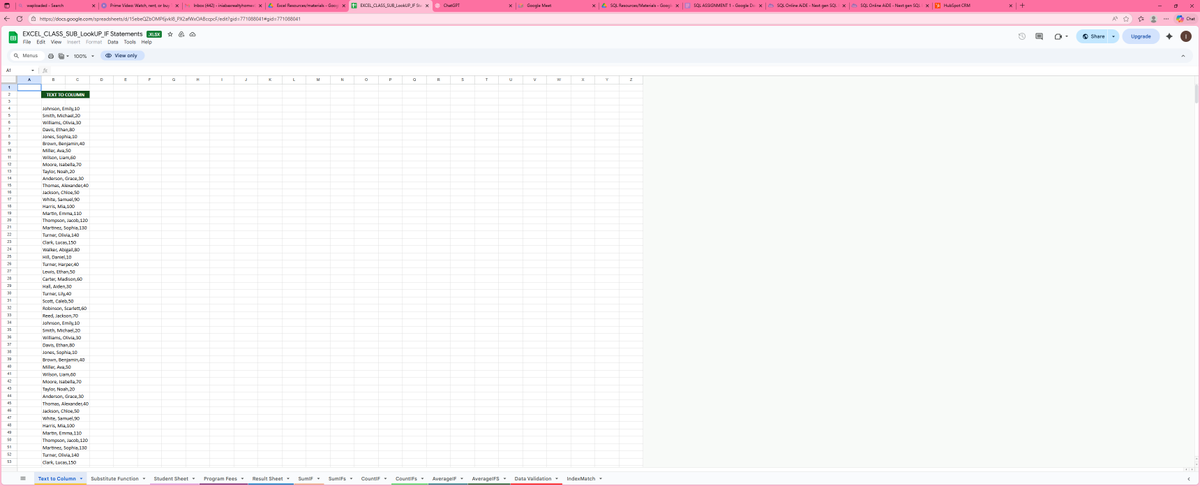The width and height of the screenshot is (1200, 486).
Task: Switch to the HubSpot CRM browser tab
Action: click(x=975, y=6)
